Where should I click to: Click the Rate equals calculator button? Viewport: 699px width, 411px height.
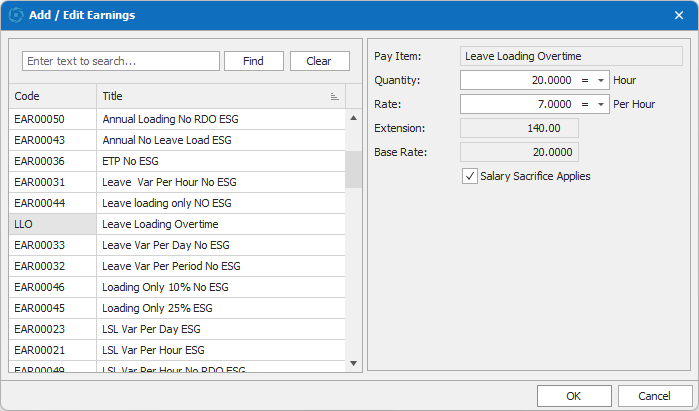click(x=584, y=104)
